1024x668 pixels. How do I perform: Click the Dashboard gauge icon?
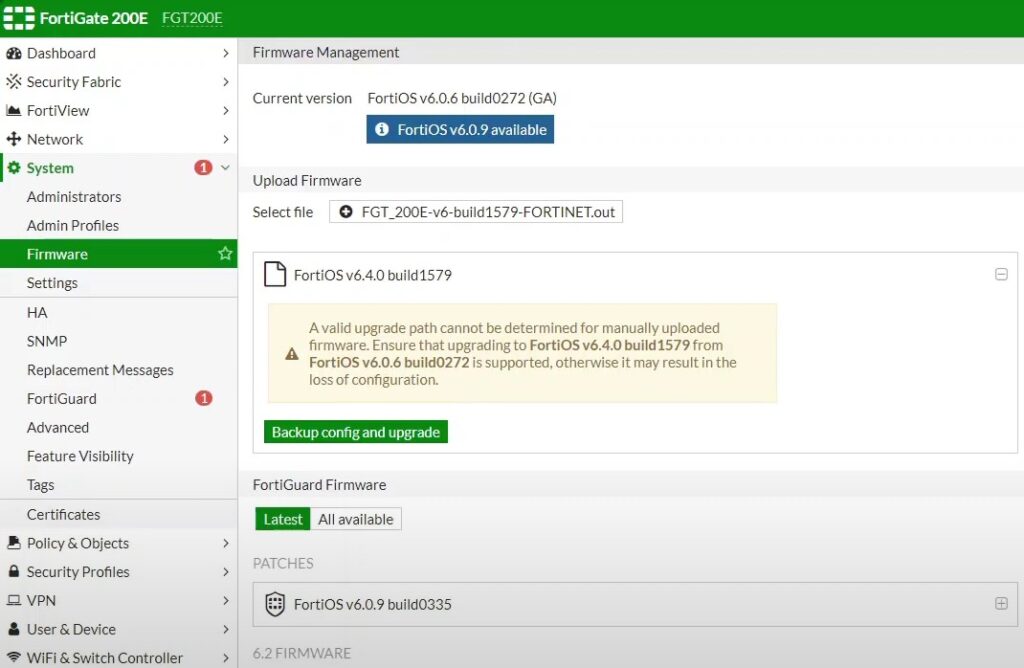pos(14,54)
